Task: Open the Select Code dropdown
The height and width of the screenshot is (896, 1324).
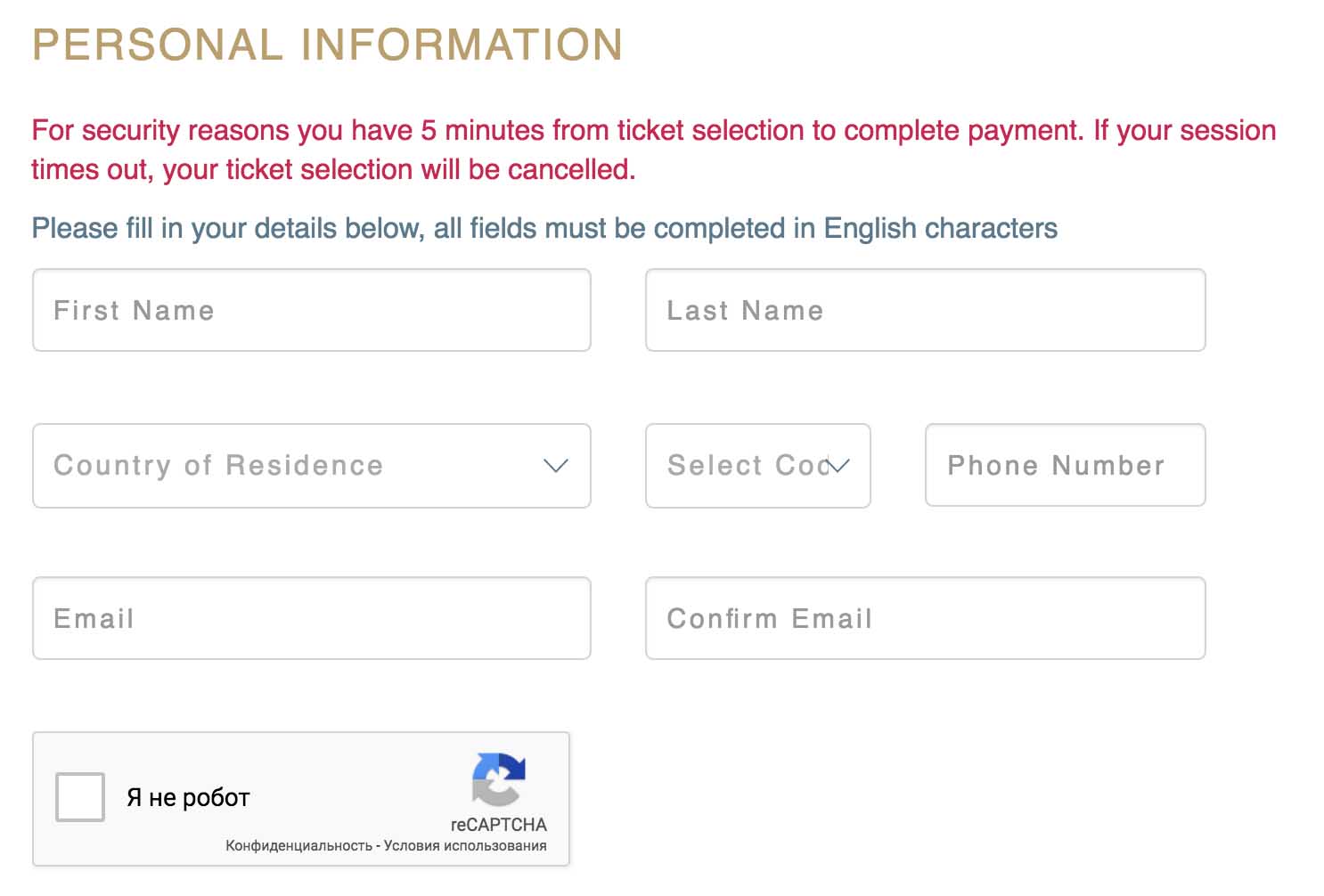Action: pyautogui.click(x=757, y=466)
